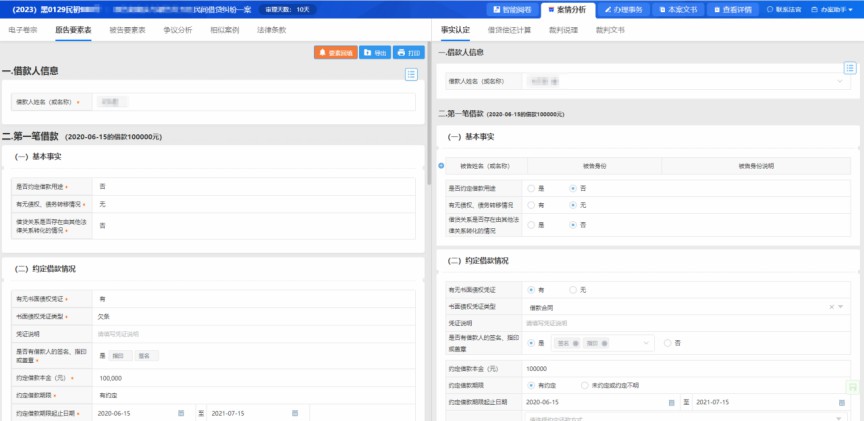Open the left panel start date calendar icon

[181, 413]
